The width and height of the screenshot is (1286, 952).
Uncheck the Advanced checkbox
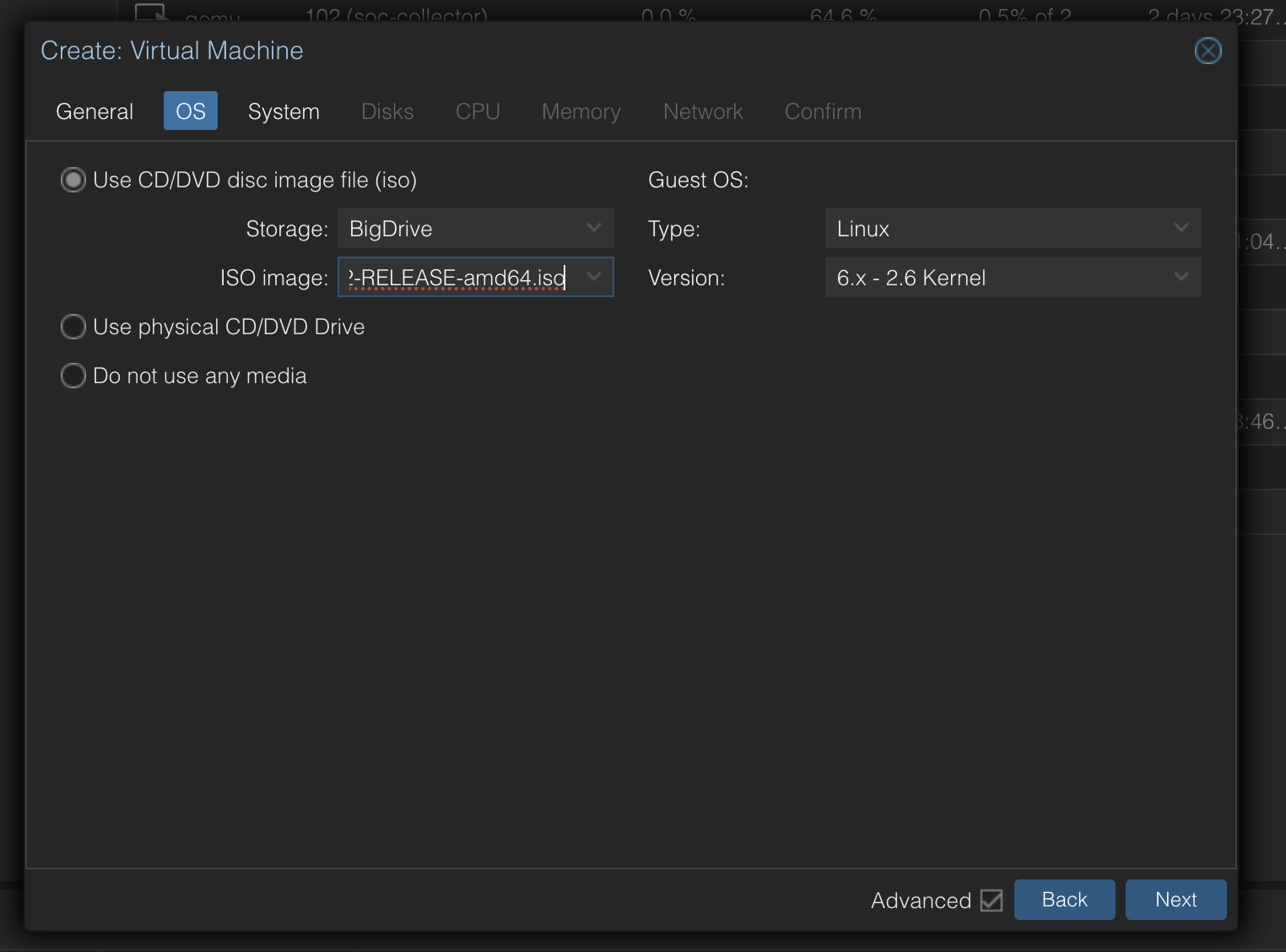(x=991, y=901)
